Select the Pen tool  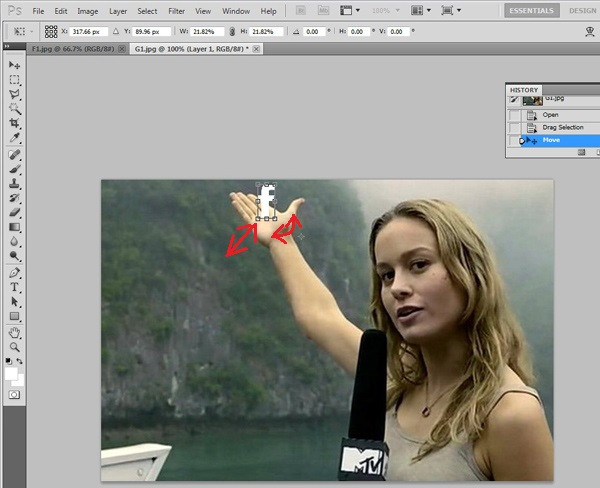point(14,273)
